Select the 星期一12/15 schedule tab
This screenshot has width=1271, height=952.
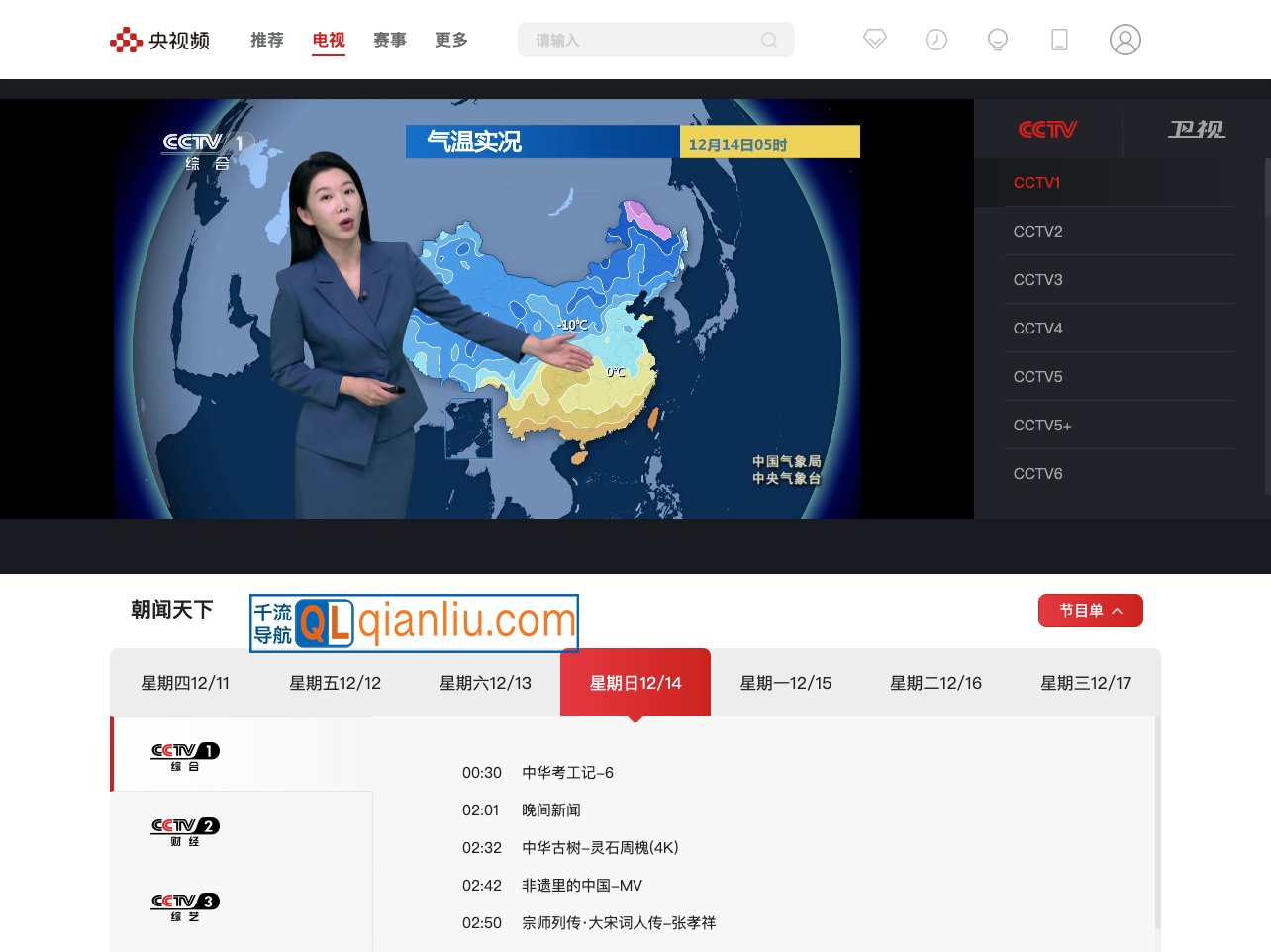point(786,682)
